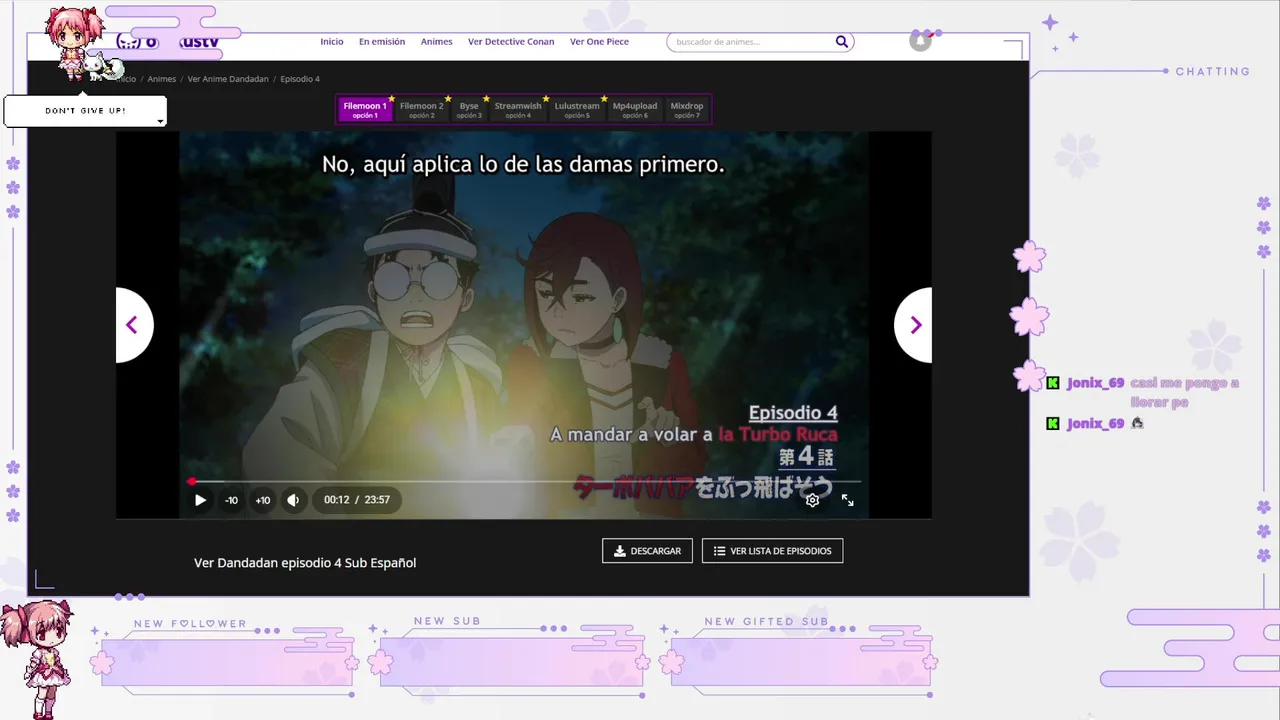Image resolution: width=1280 pixels, height=720 pixels.
Task: Select Filemoon 1 server option
Action: point(365,109)
